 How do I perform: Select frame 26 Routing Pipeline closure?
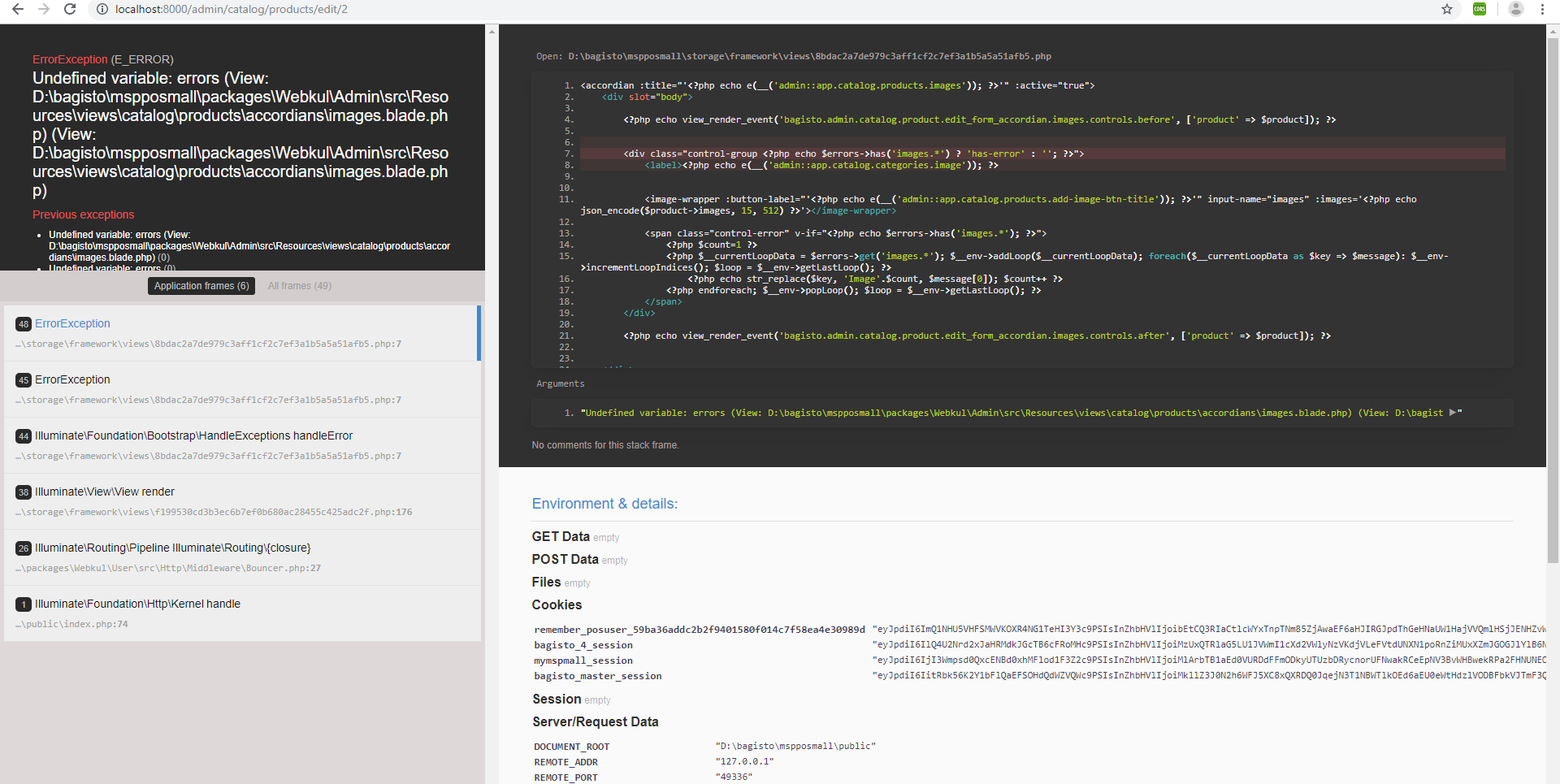click(242, 557)
